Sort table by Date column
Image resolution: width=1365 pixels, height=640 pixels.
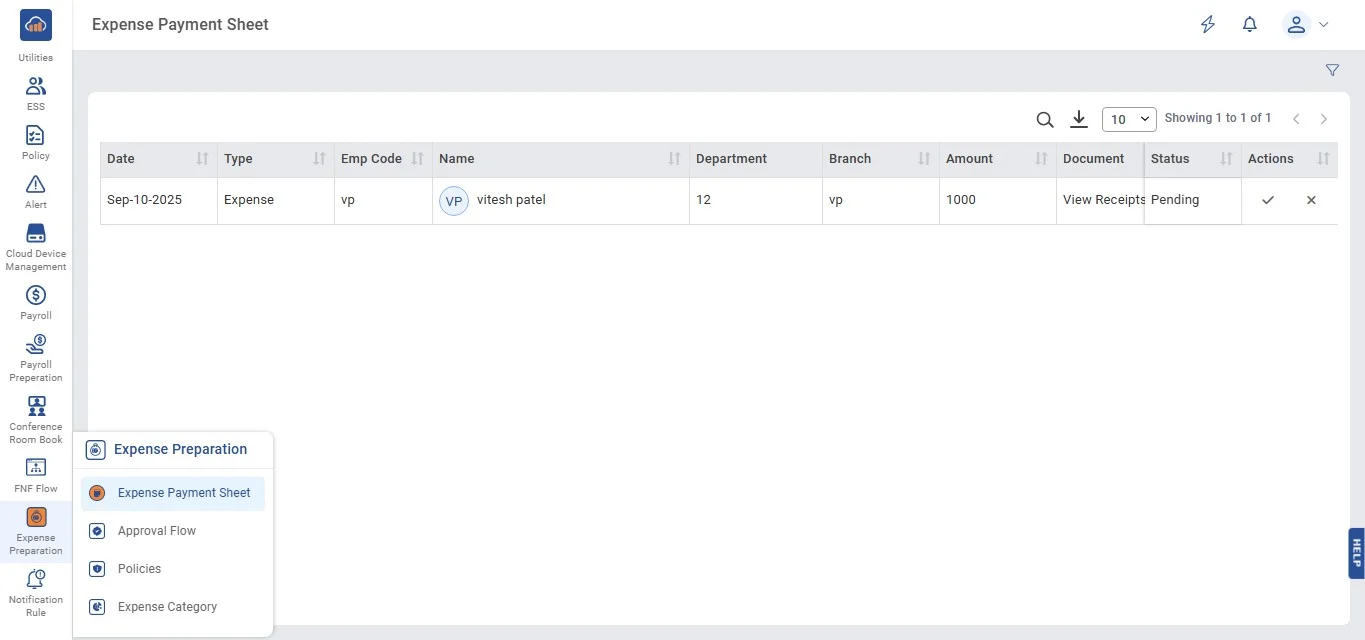tap(202, 159)
